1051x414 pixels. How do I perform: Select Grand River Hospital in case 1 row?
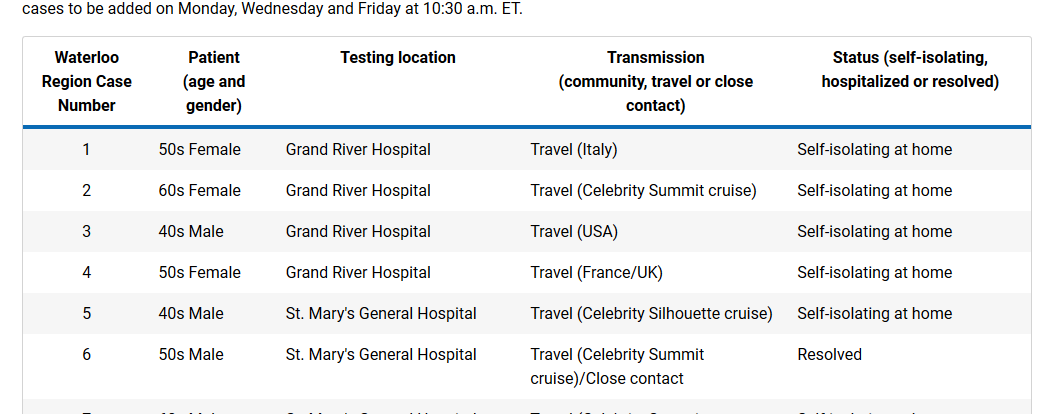[358, 150]
